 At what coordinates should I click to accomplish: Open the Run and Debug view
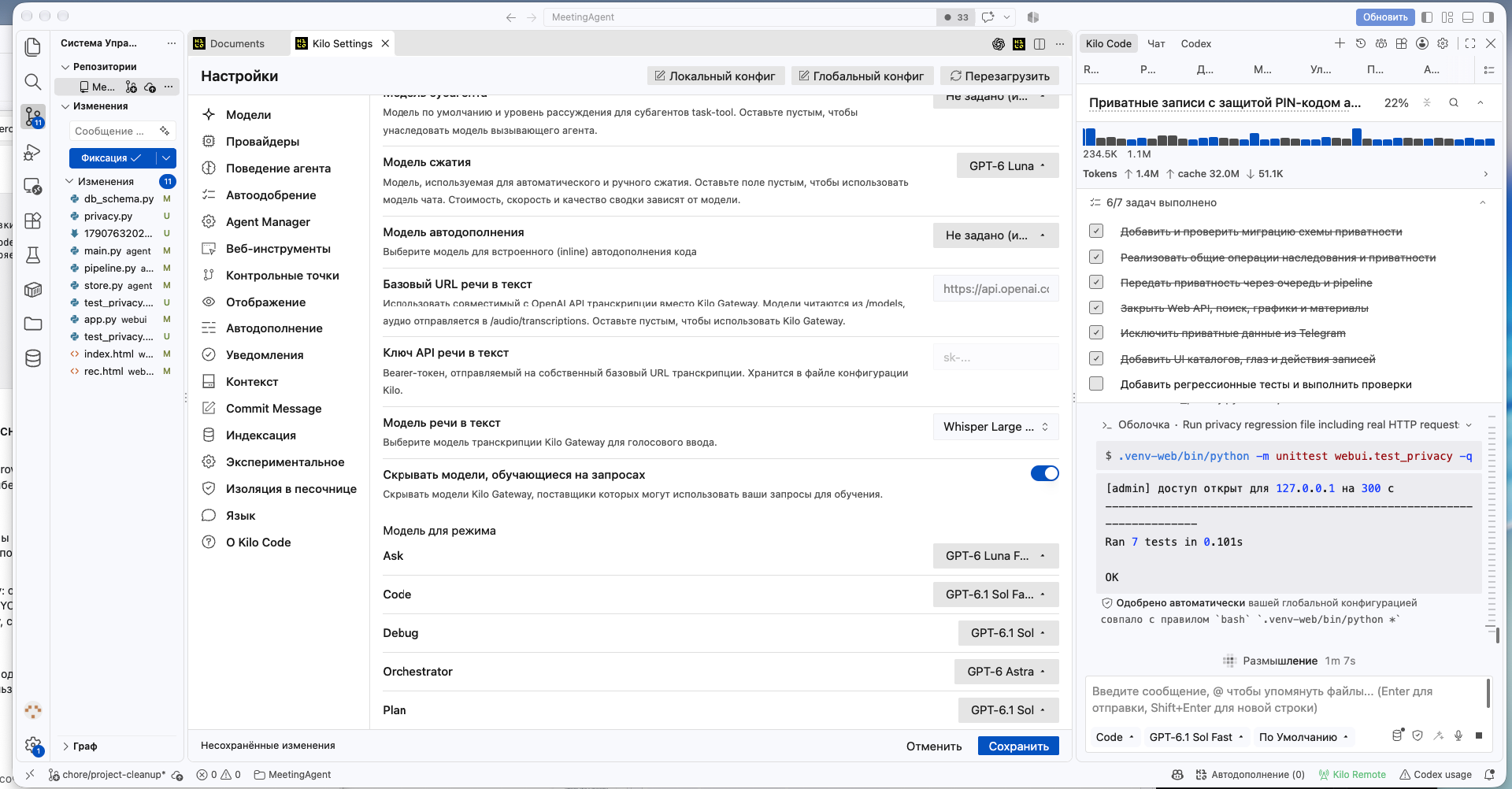(x=33, y=151)
